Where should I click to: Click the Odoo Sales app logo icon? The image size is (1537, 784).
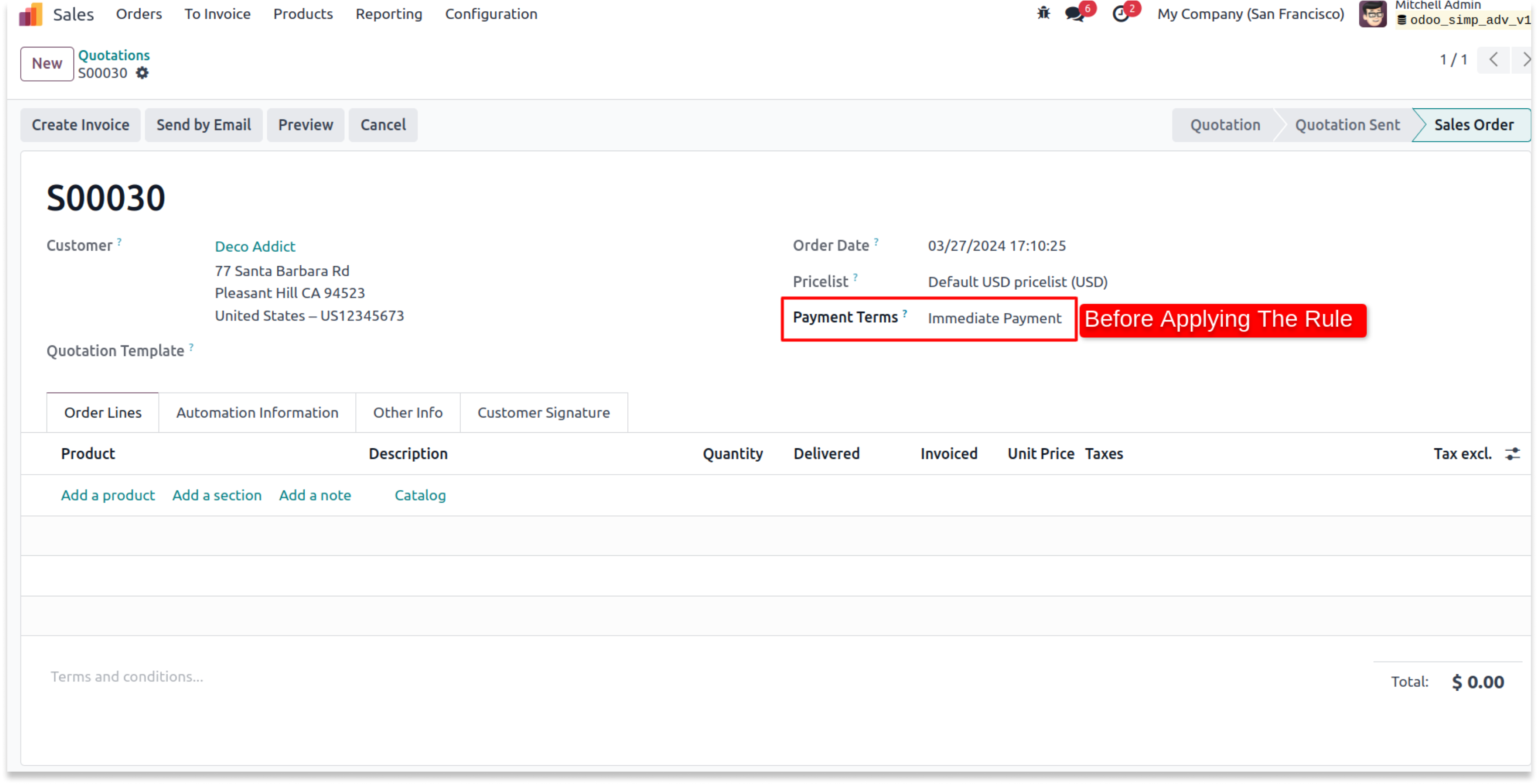point(30,14)
